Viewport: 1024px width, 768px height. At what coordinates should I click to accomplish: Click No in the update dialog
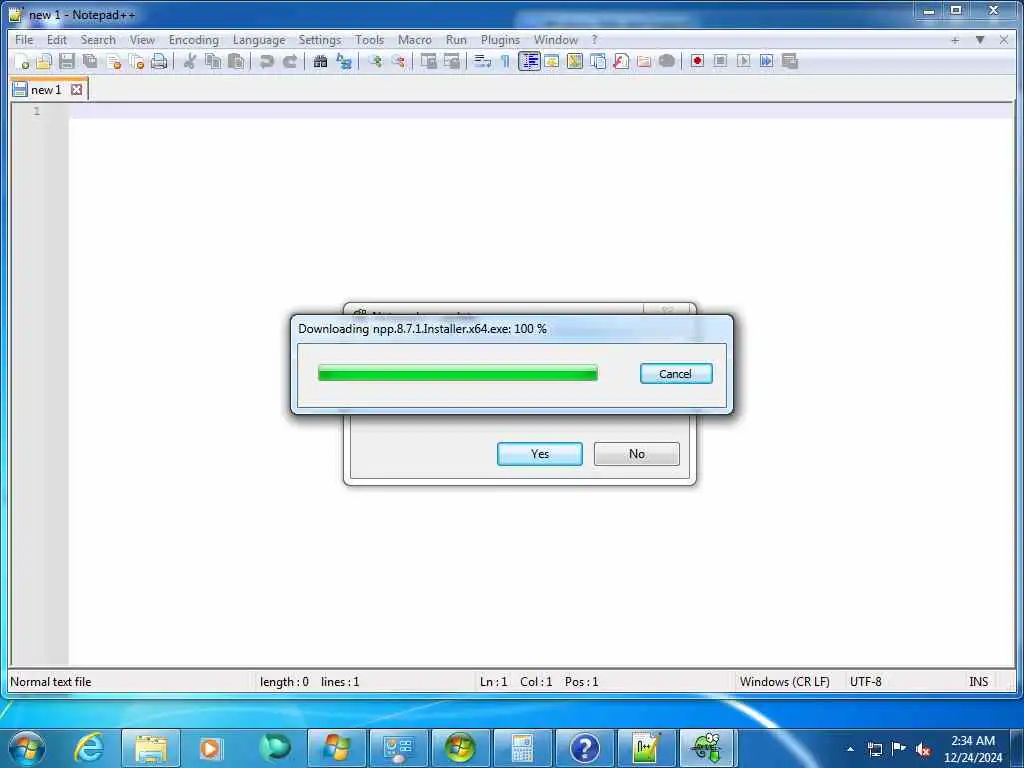click(637, 454)
